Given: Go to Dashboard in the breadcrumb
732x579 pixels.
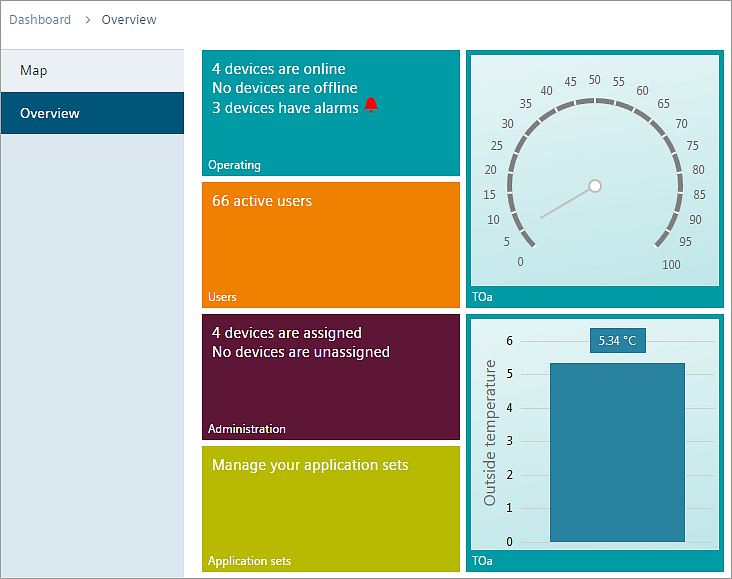Looking at the screenshot, I should (x=40, y=20).
